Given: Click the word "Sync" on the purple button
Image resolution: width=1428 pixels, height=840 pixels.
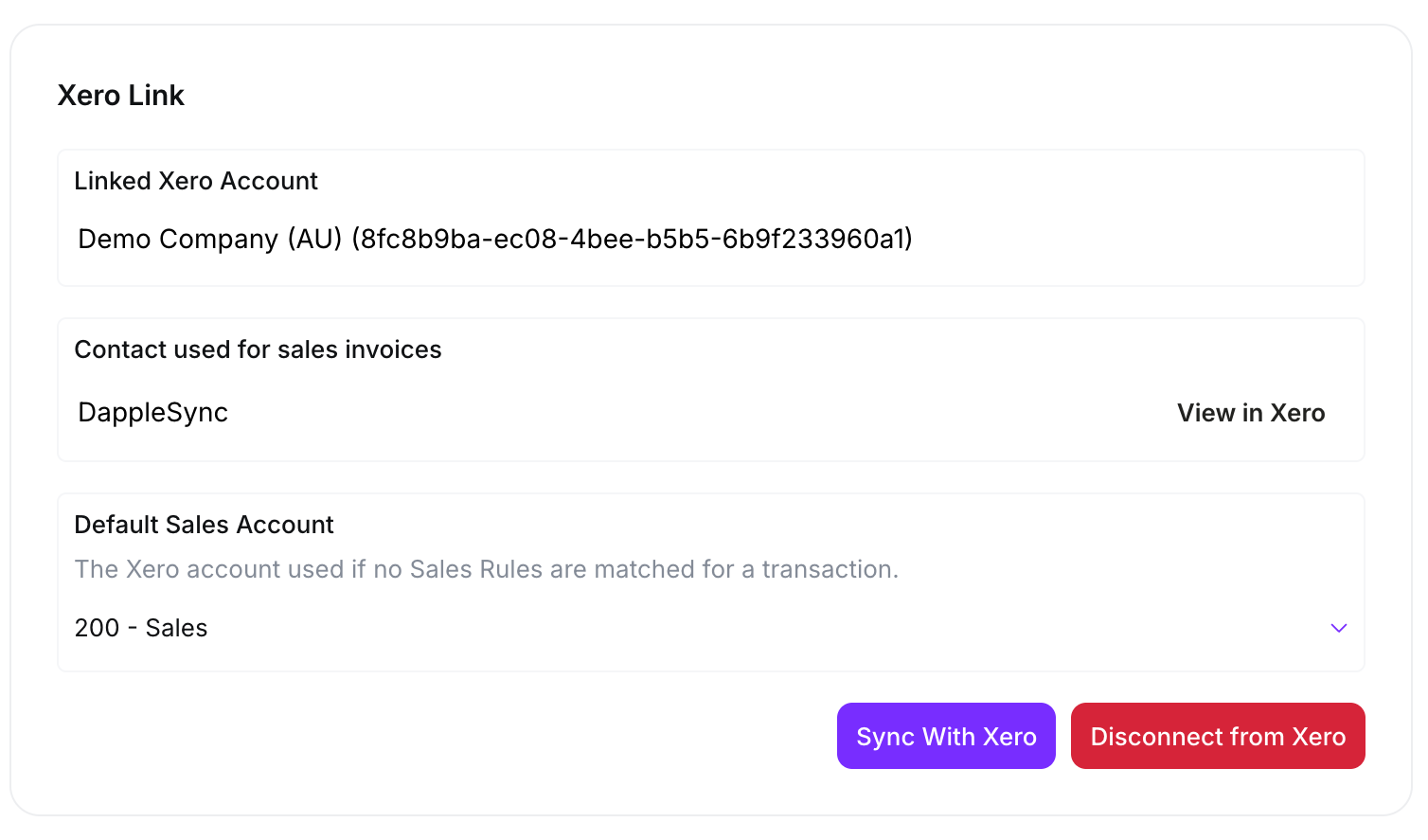Looking at the screenshot, I should coord(885,737).
